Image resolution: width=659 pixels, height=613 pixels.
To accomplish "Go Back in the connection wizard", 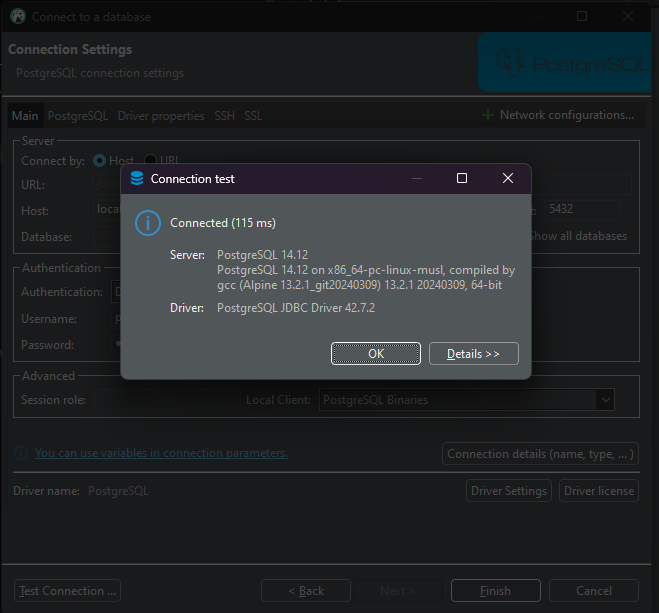I will click(x=306, y=591).
